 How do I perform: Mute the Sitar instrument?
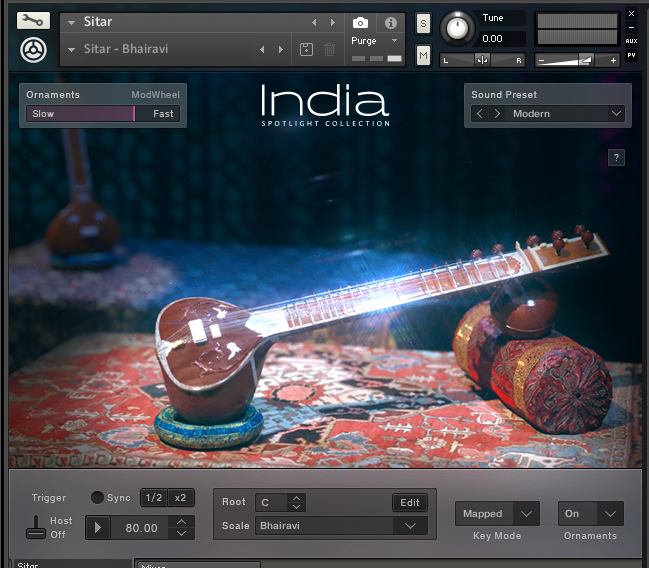pyautogui.click(x=423, y=55)
